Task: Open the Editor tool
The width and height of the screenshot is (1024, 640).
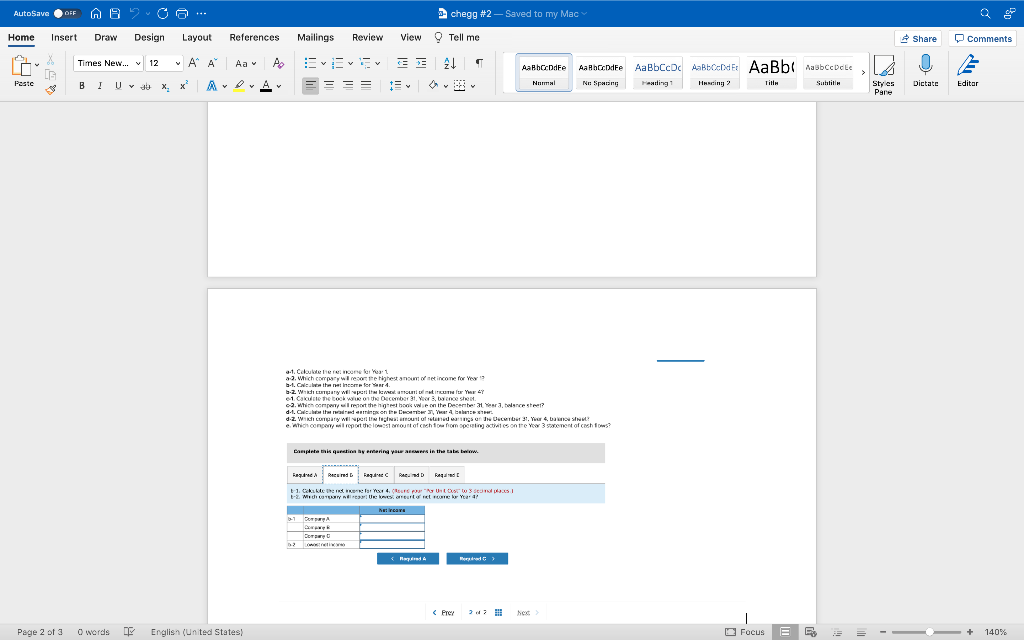Action: (968, 71)
